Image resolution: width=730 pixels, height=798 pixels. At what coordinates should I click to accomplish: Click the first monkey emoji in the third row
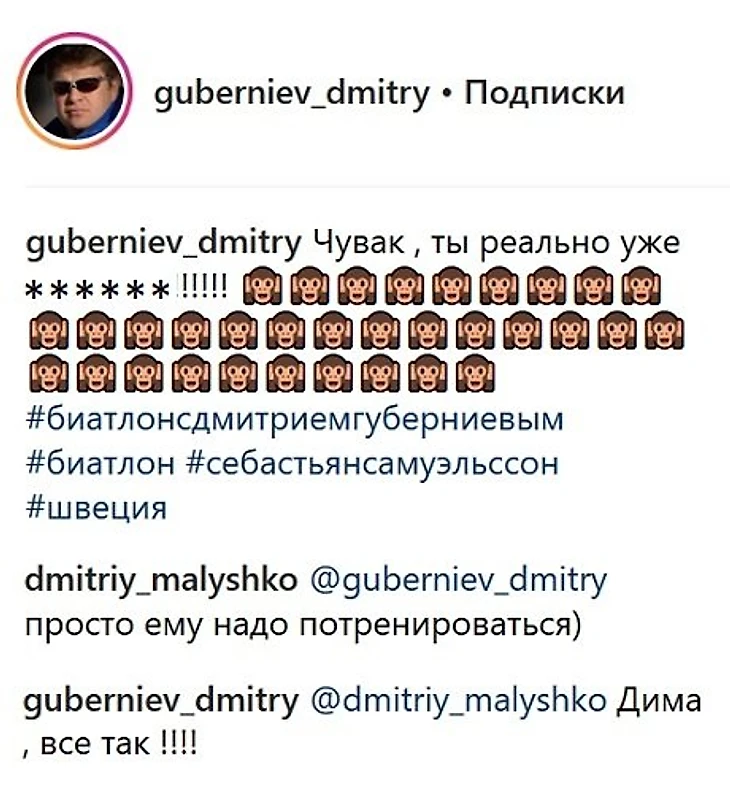pos(48,373)
